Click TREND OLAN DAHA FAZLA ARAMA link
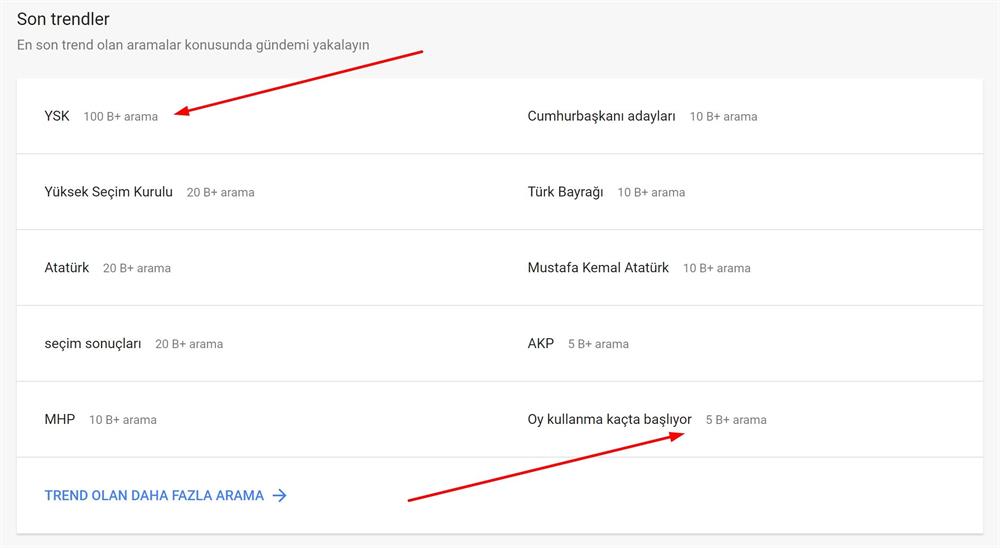 154,496
